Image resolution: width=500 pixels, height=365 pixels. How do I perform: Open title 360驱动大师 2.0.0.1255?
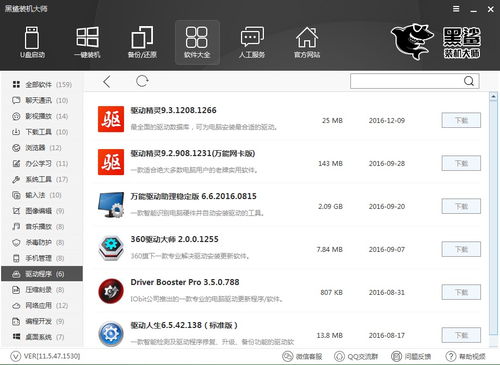174,239
